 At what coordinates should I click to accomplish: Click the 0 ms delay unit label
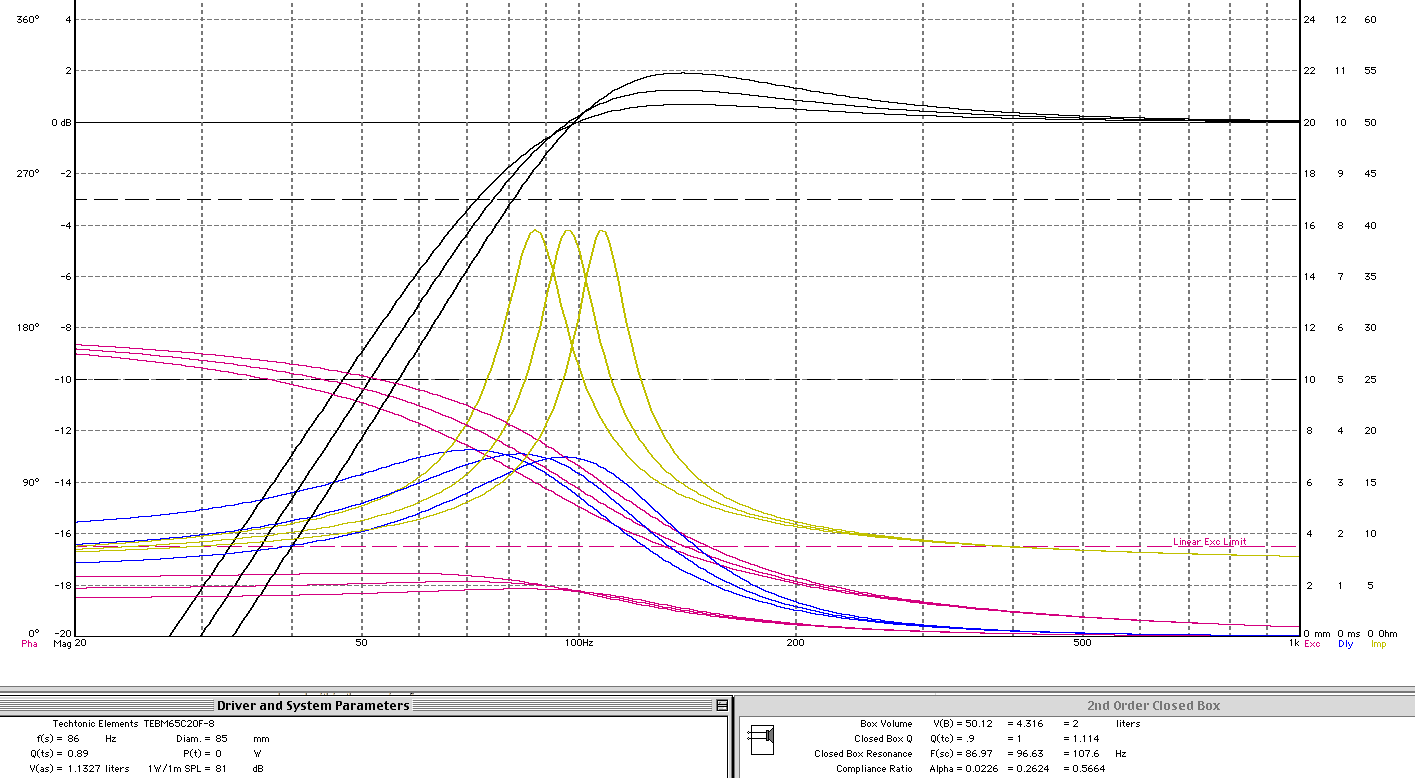click(x=1350, y=634)
